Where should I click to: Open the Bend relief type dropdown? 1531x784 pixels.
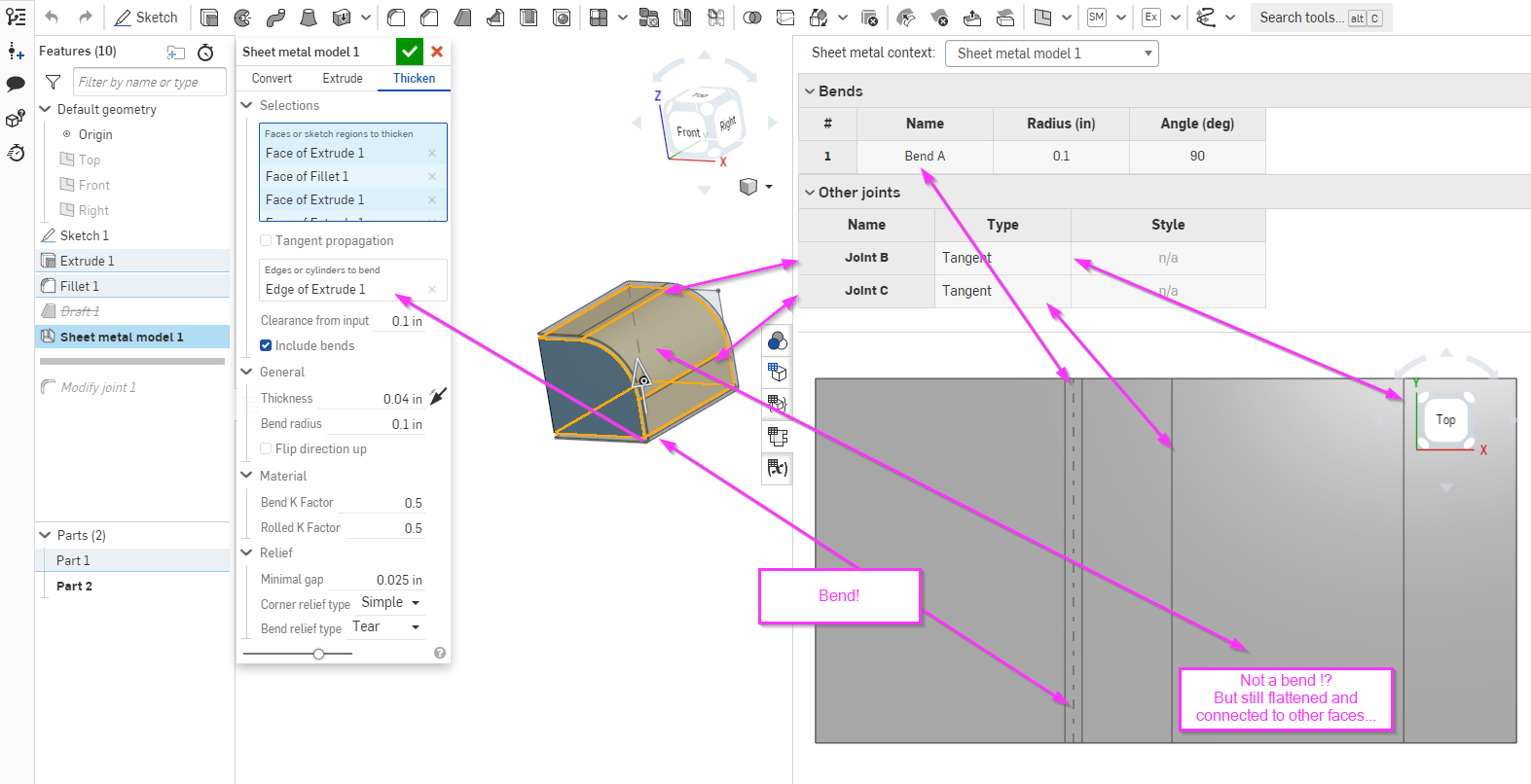[x=386, y=627]
